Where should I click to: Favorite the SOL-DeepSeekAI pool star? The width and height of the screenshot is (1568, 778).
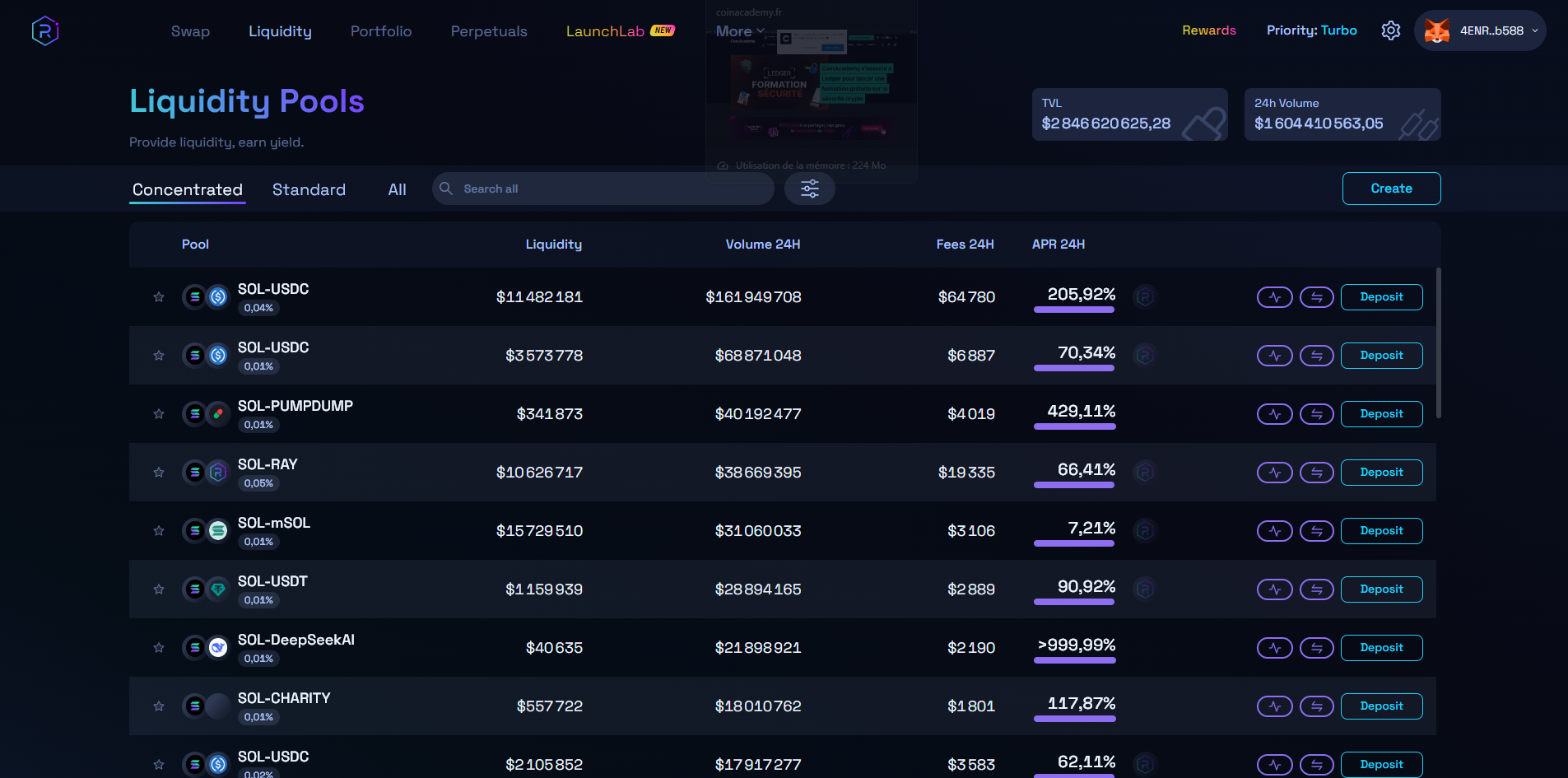(x=159, y=648)
